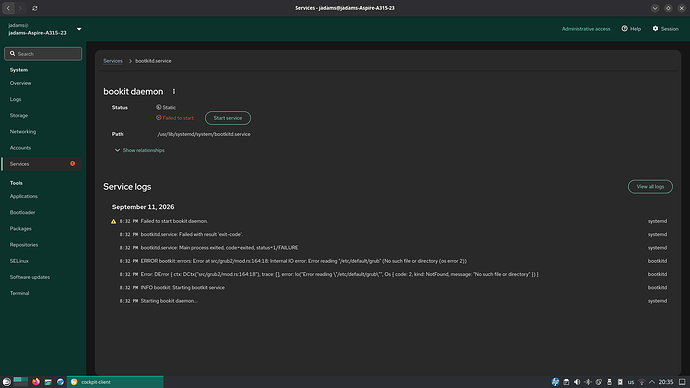The image size is (690, 388).
Task: Click the 20:35 clock in the panel
Action: tap(666, 382)
